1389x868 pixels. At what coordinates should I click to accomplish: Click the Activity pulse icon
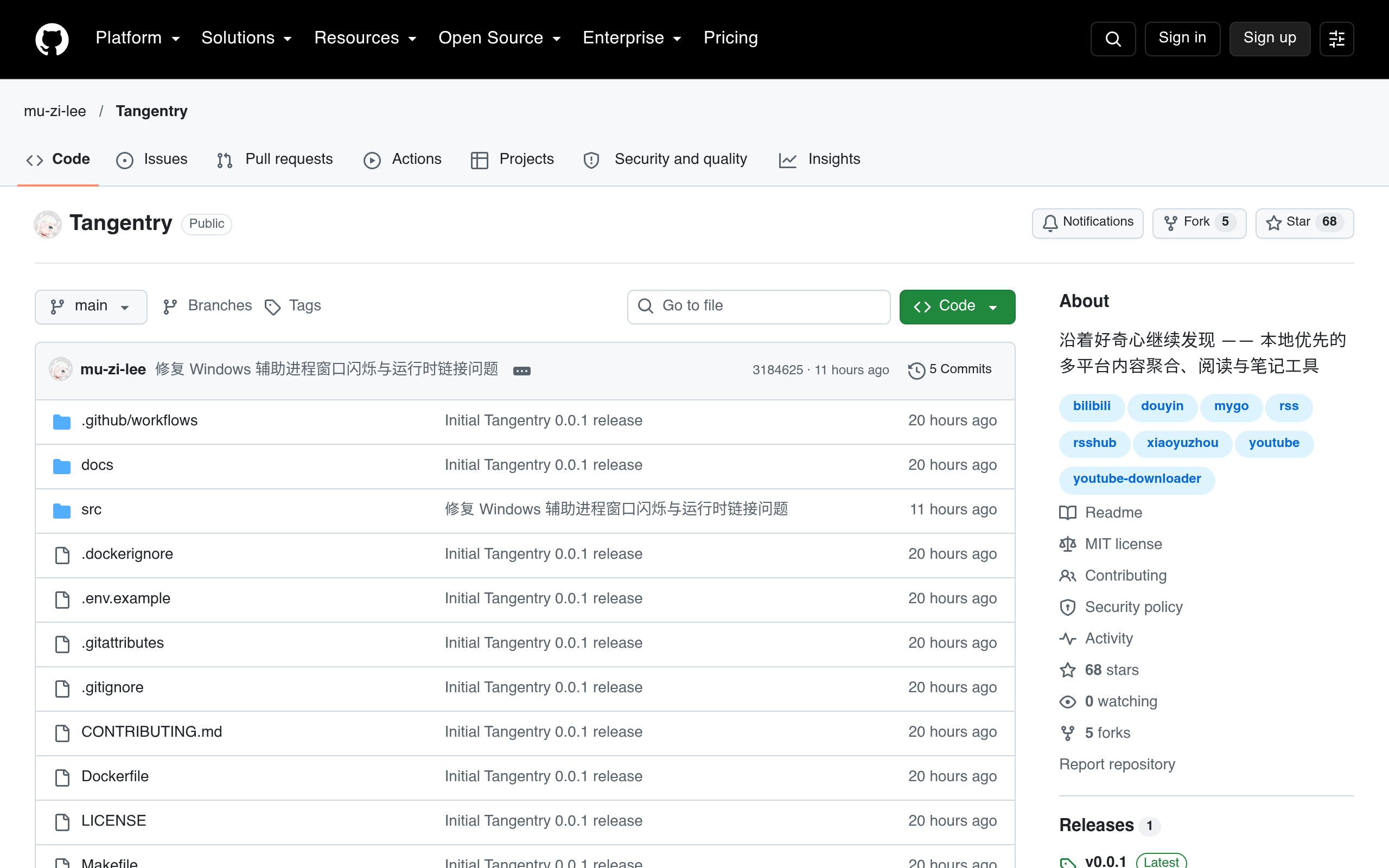1068,639
